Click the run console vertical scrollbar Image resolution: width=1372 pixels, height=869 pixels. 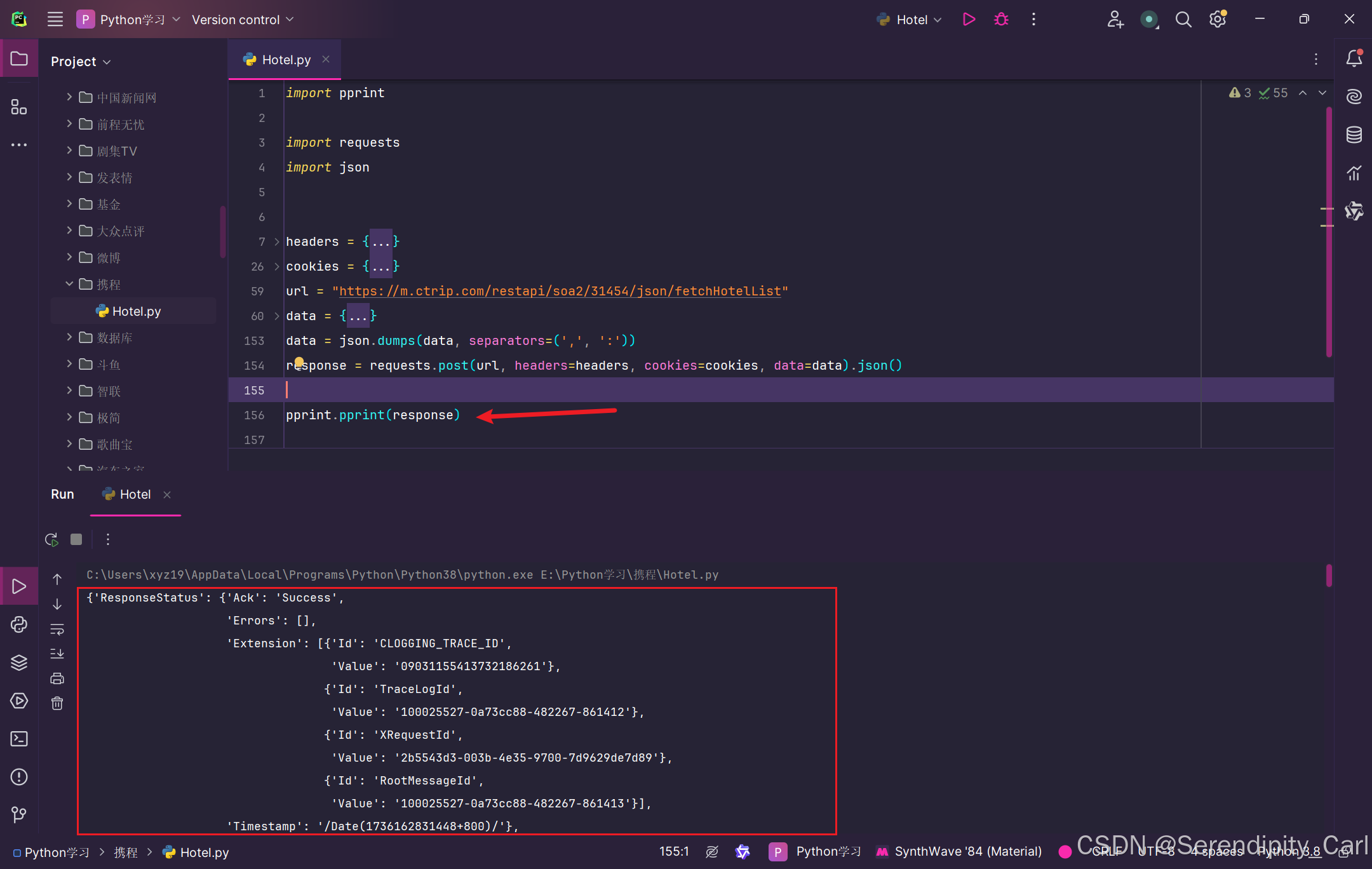pyautogui.click(x=1329, y=576)
